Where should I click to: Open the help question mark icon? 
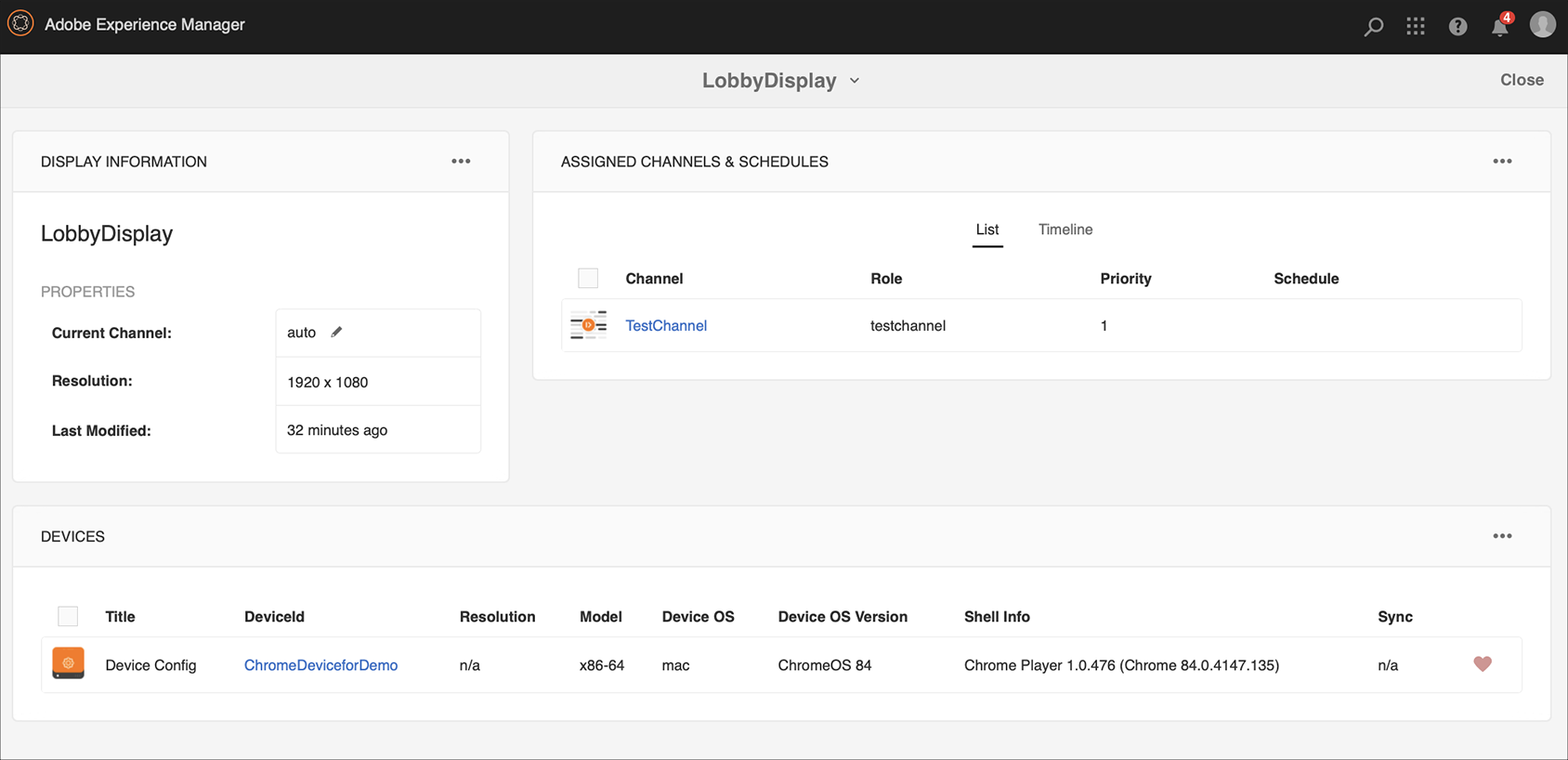point(1457,26)
